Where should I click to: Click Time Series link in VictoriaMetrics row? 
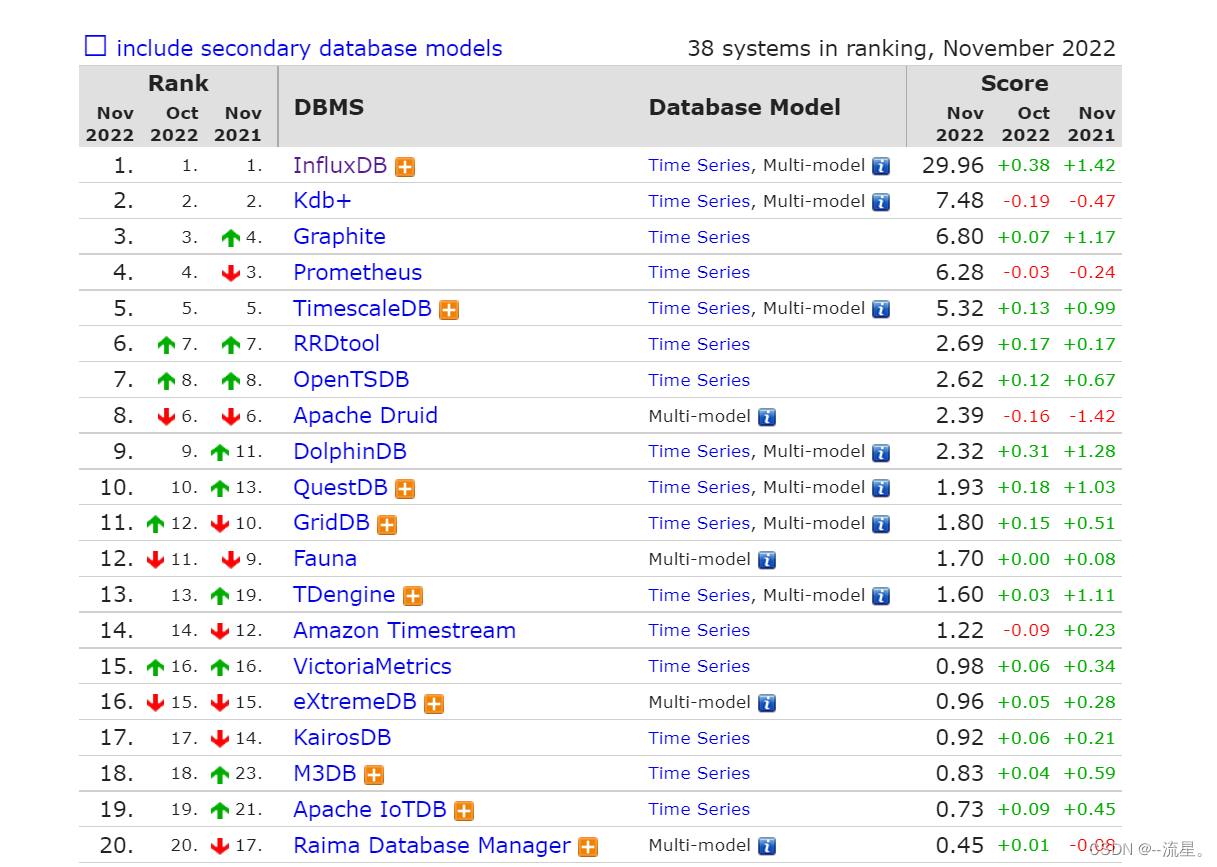(699, 666)
